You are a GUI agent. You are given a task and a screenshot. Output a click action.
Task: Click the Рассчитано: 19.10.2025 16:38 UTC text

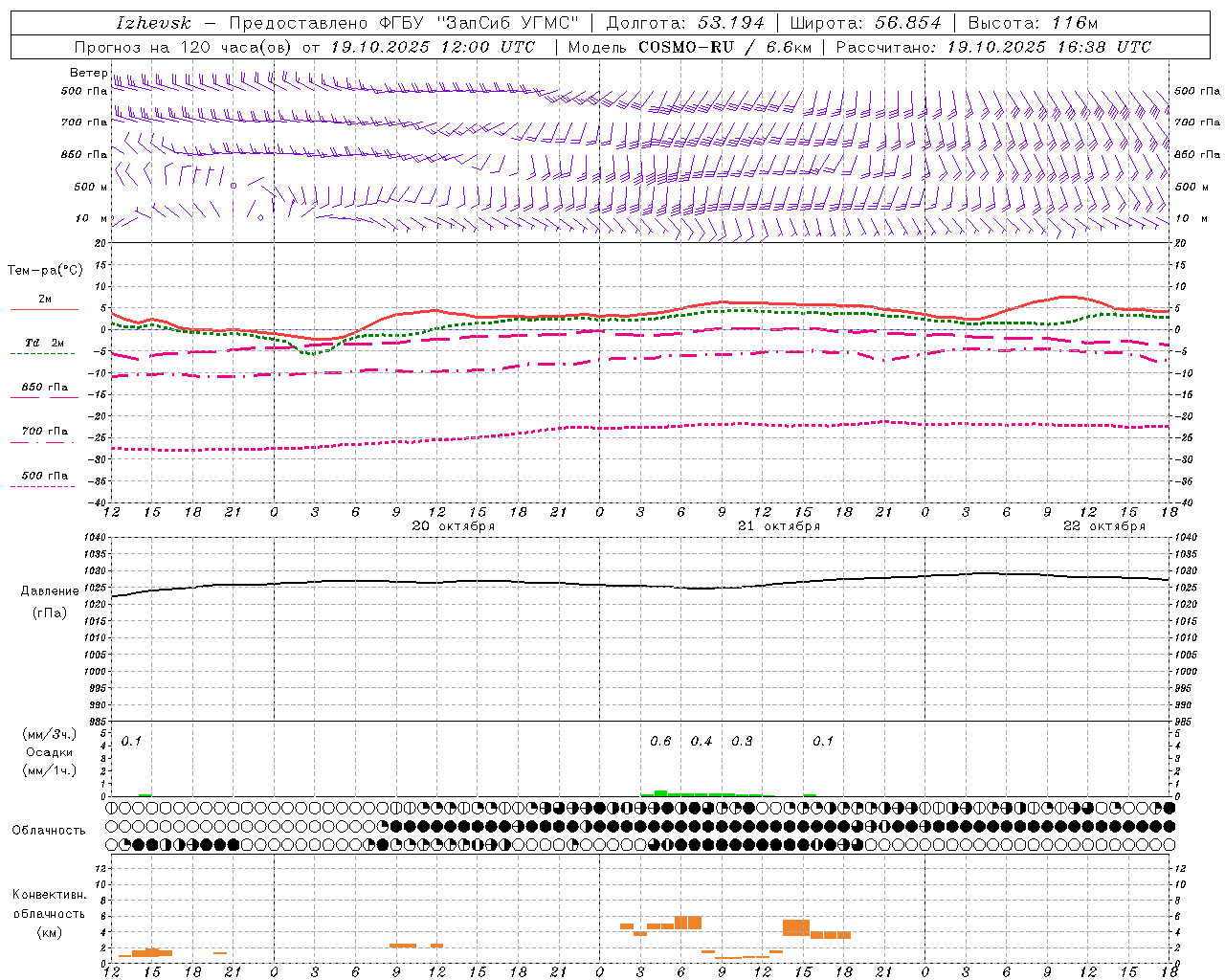[993, 47]
